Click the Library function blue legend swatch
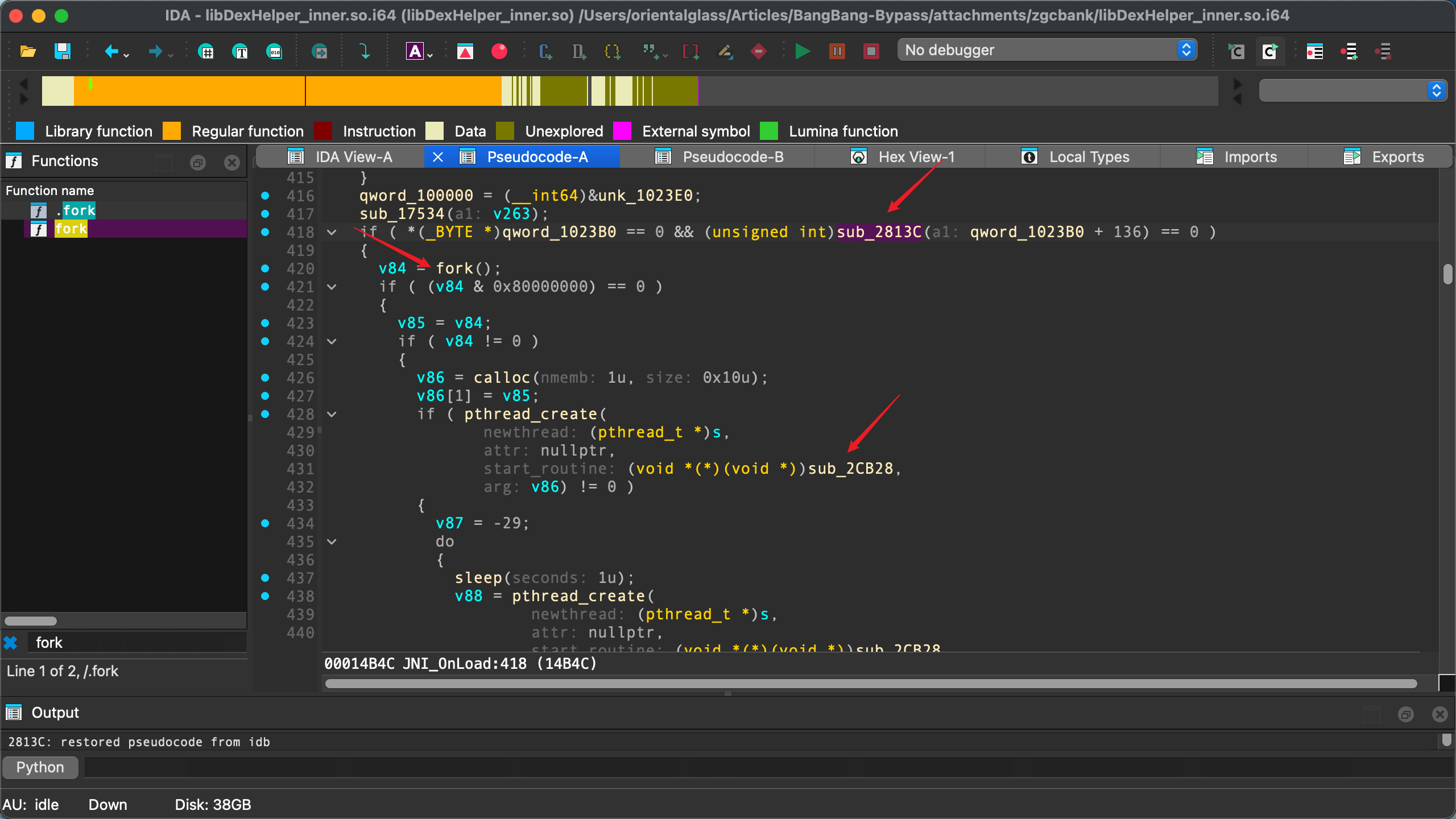The image size is (1456, 819). pos(25,131)
